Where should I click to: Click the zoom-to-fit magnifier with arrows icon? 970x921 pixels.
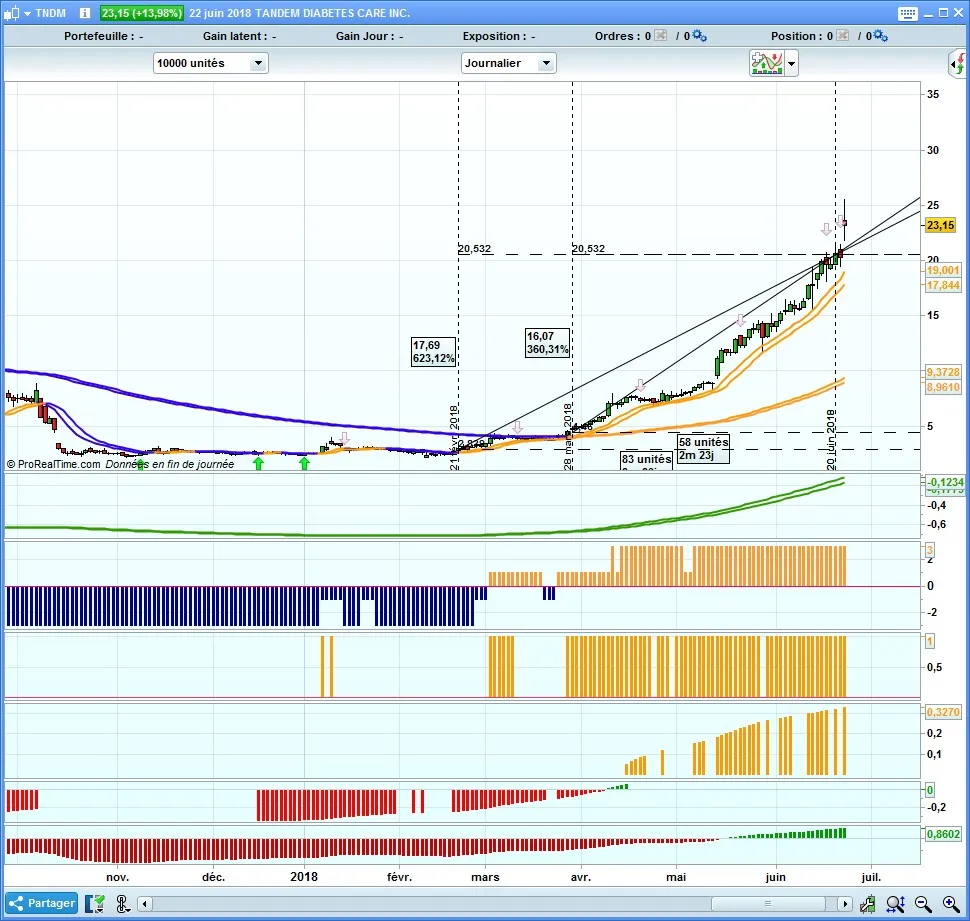click(895, 904)
